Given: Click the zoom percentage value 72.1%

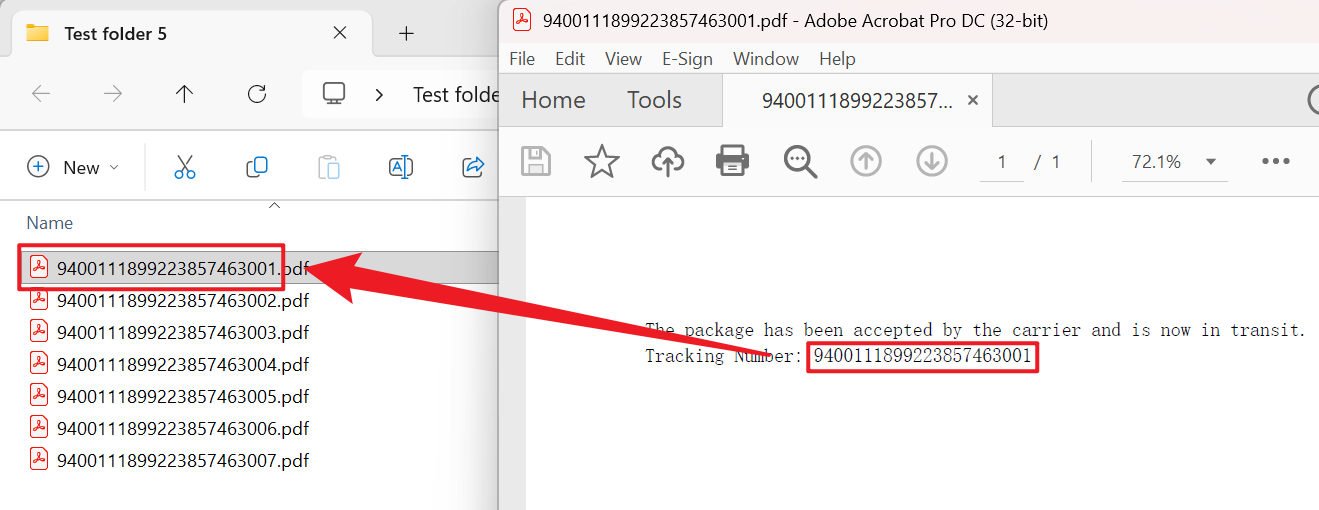Looking at the screenshot, I should [x=1156, y=161].
